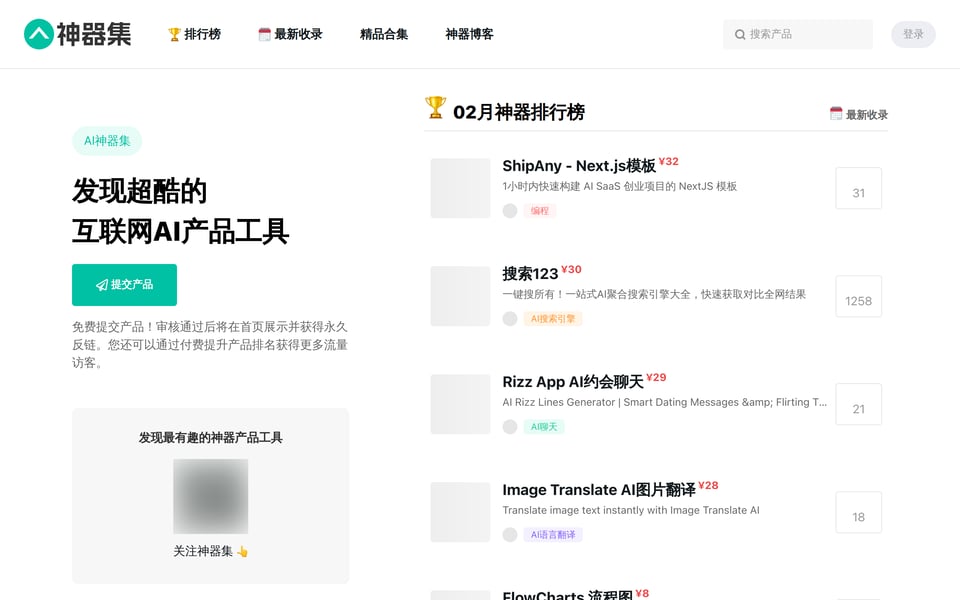Image resolution: width=960 pixels, height=600 pixels.
Task: Open the 最新收录 navigation item
Action: (290, 34)
